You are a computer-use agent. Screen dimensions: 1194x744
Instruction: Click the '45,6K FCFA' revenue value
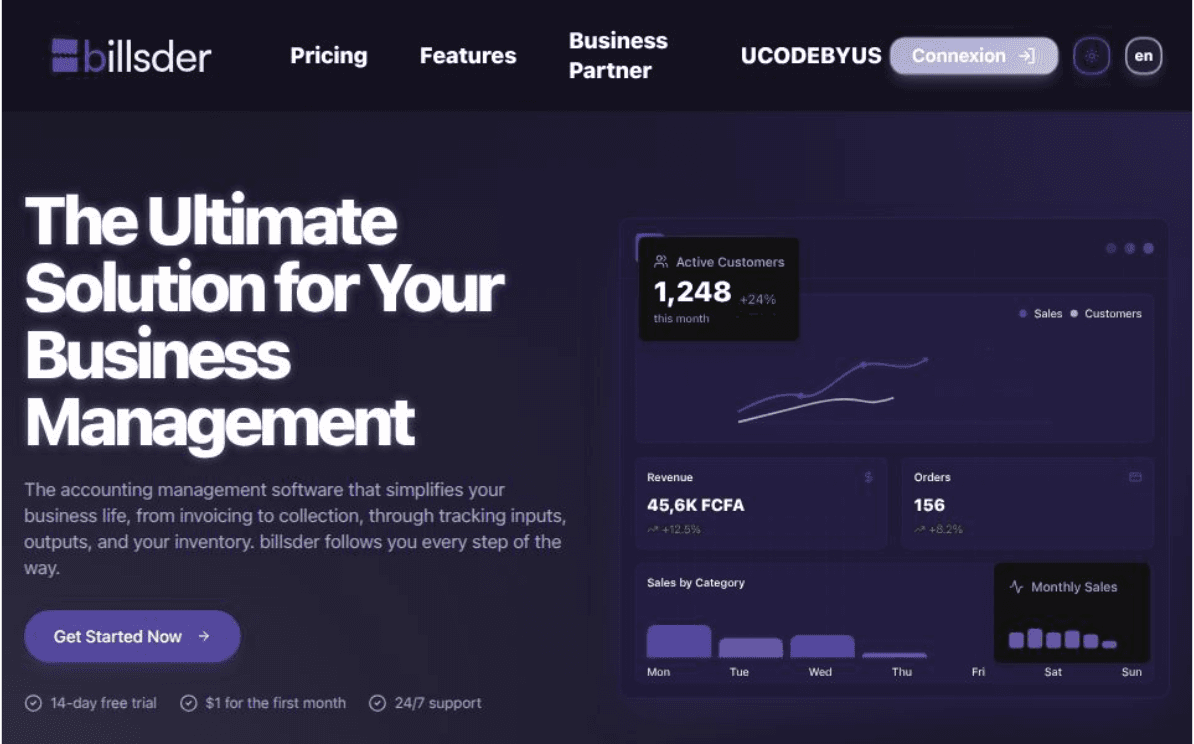click(695, 505)
